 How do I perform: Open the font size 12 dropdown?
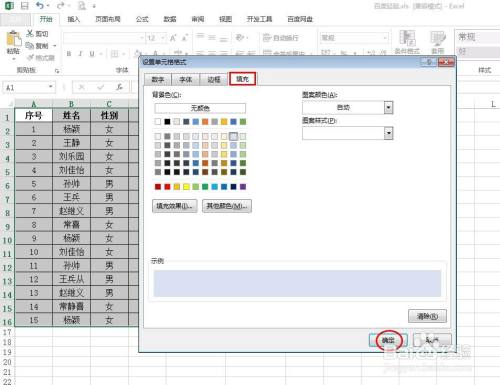(x=163, y=38)
